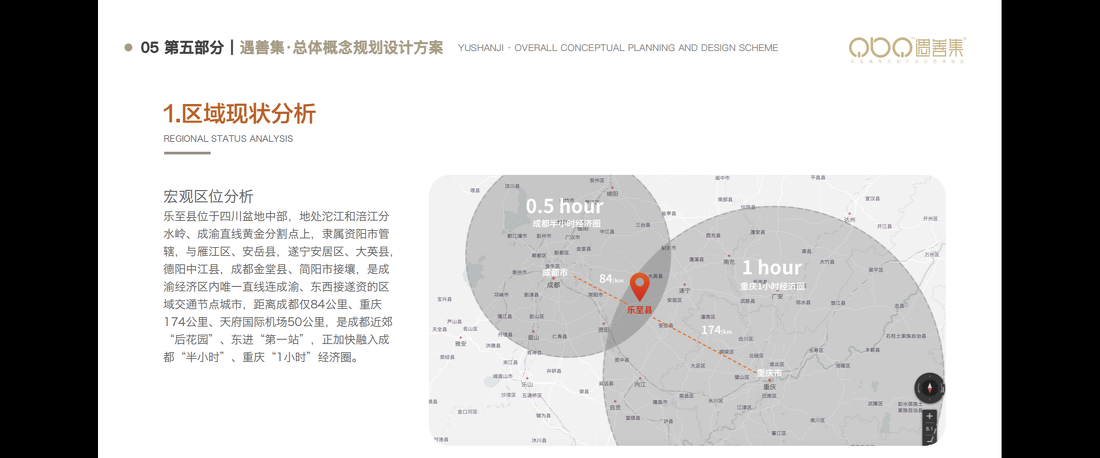Rotate the map using the compass left arrow

(x=918, y=388)
